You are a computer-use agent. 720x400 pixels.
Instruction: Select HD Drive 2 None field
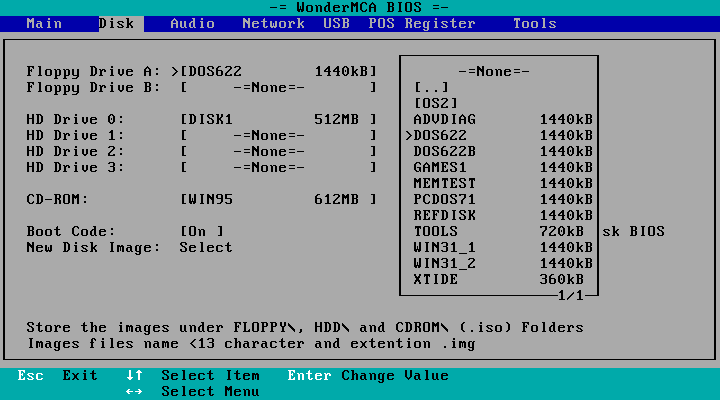[x=278, y=152]
